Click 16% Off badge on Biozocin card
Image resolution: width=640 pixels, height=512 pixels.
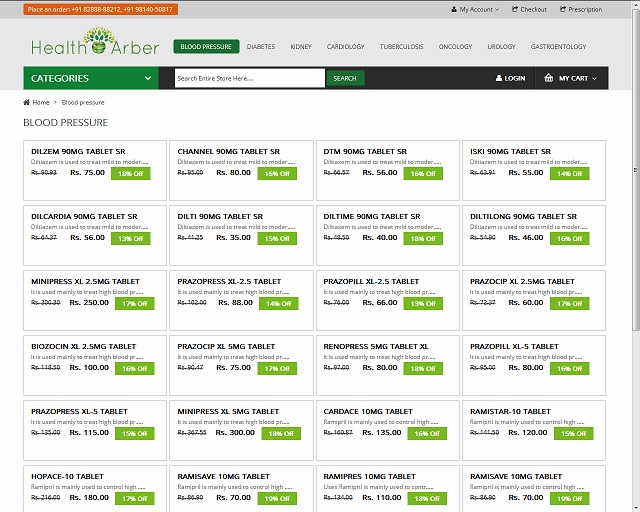(135, 368)
